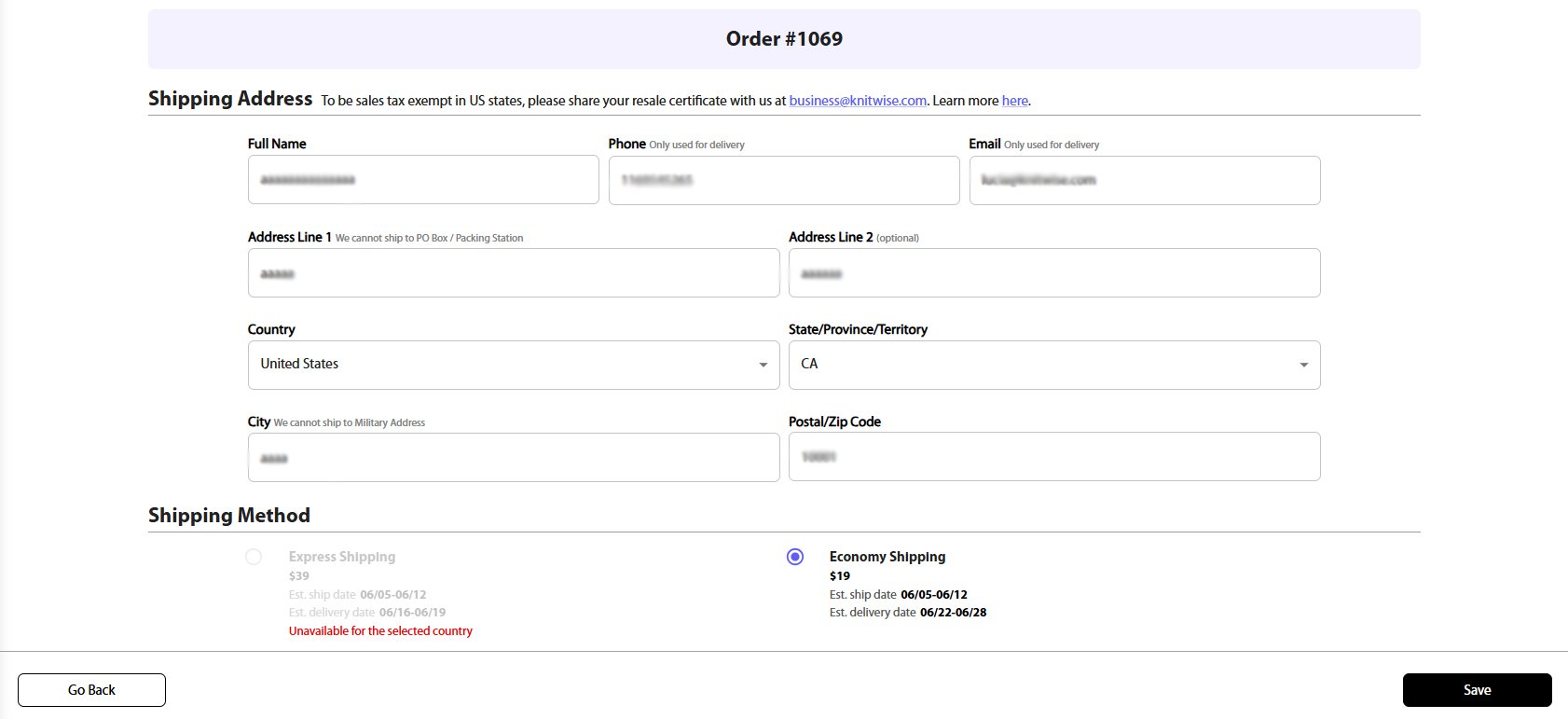The width and height of the screenshot is (1568, 719).
Task: Click 'Unavailable for the selected country' message
Action: (380, 631)
